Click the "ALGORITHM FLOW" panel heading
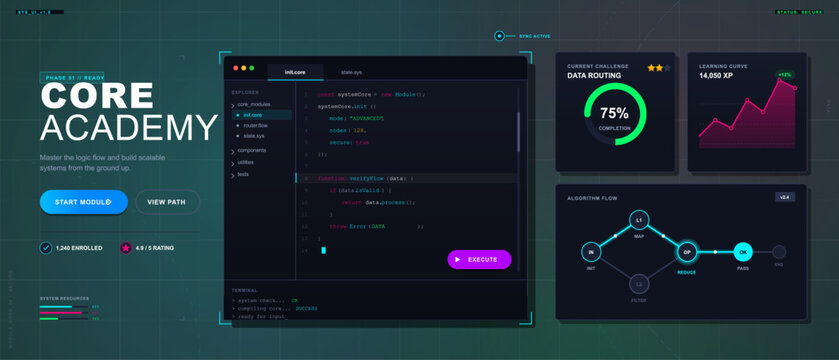The width and height of the screenshot is (839, 360). 592,198
